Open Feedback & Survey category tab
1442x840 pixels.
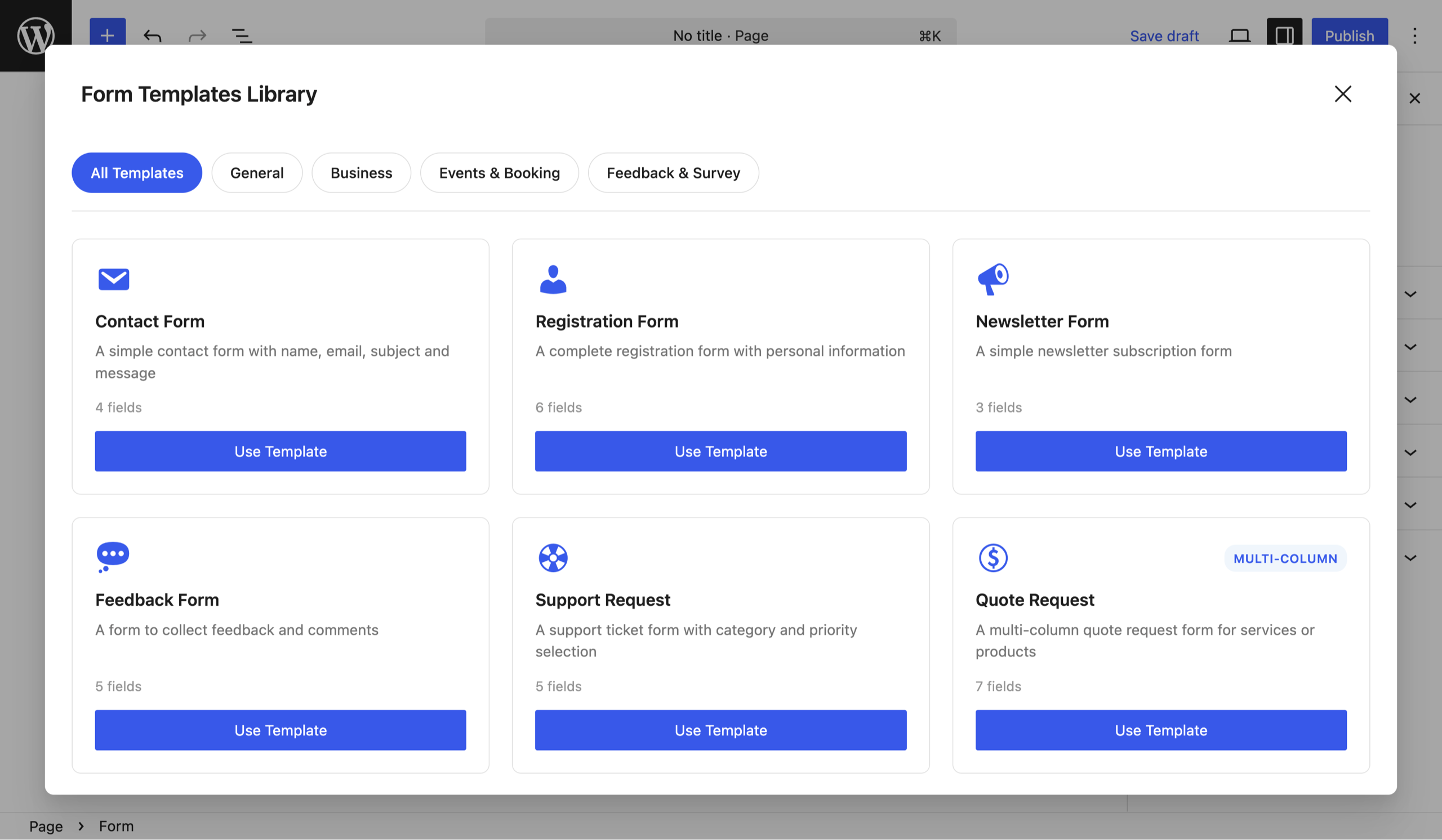[x=673, y=173]
